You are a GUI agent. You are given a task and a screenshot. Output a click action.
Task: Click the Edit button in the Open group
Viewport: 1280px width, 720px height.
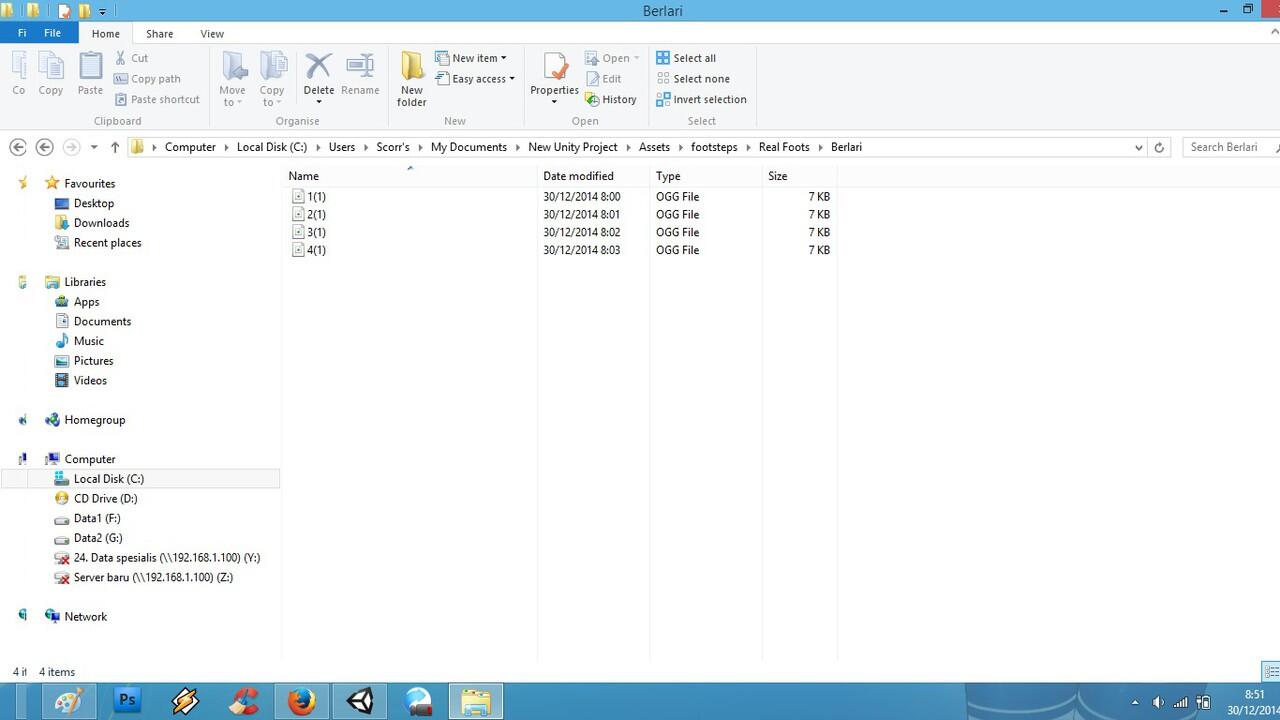pos(603,79)
